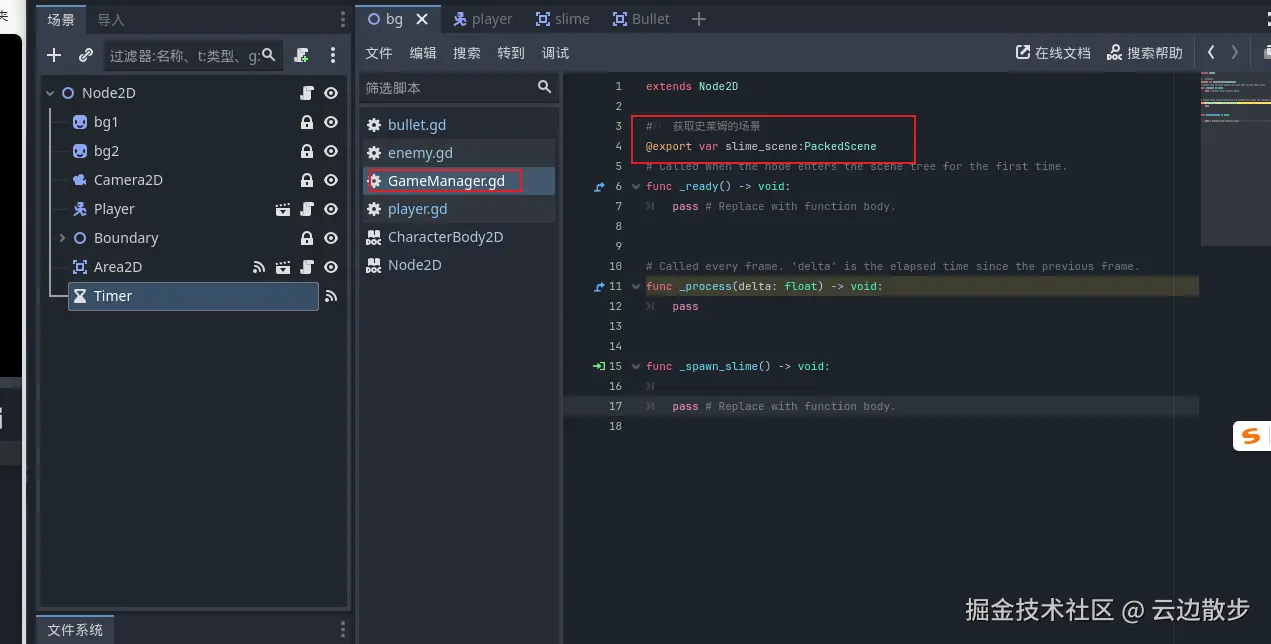The image size is (1271, 644).
Task: Switch to the slime scene tab
Action: click(x=563, y=19)
